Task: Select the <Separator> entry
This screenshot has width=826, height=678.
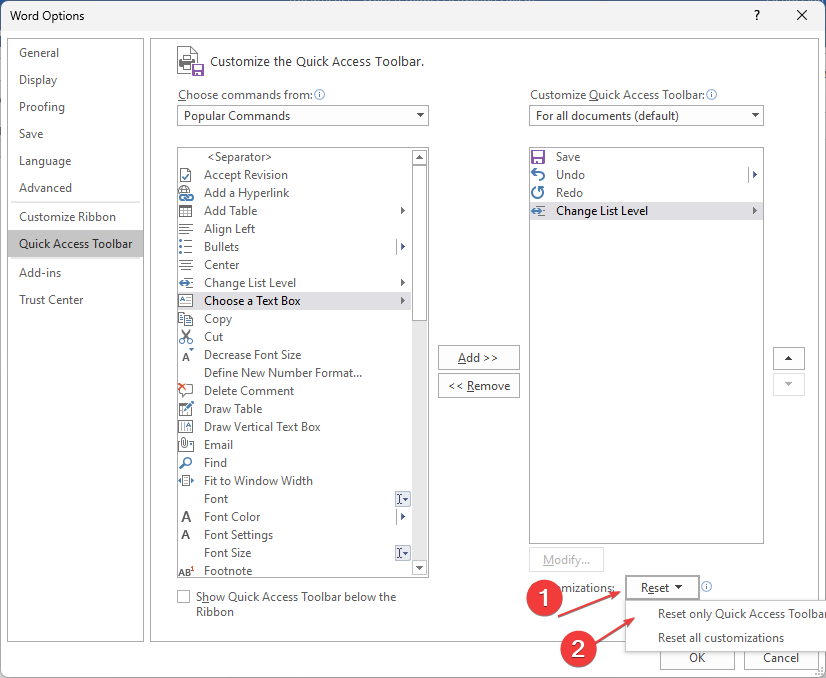Action: tap(294, 157)
